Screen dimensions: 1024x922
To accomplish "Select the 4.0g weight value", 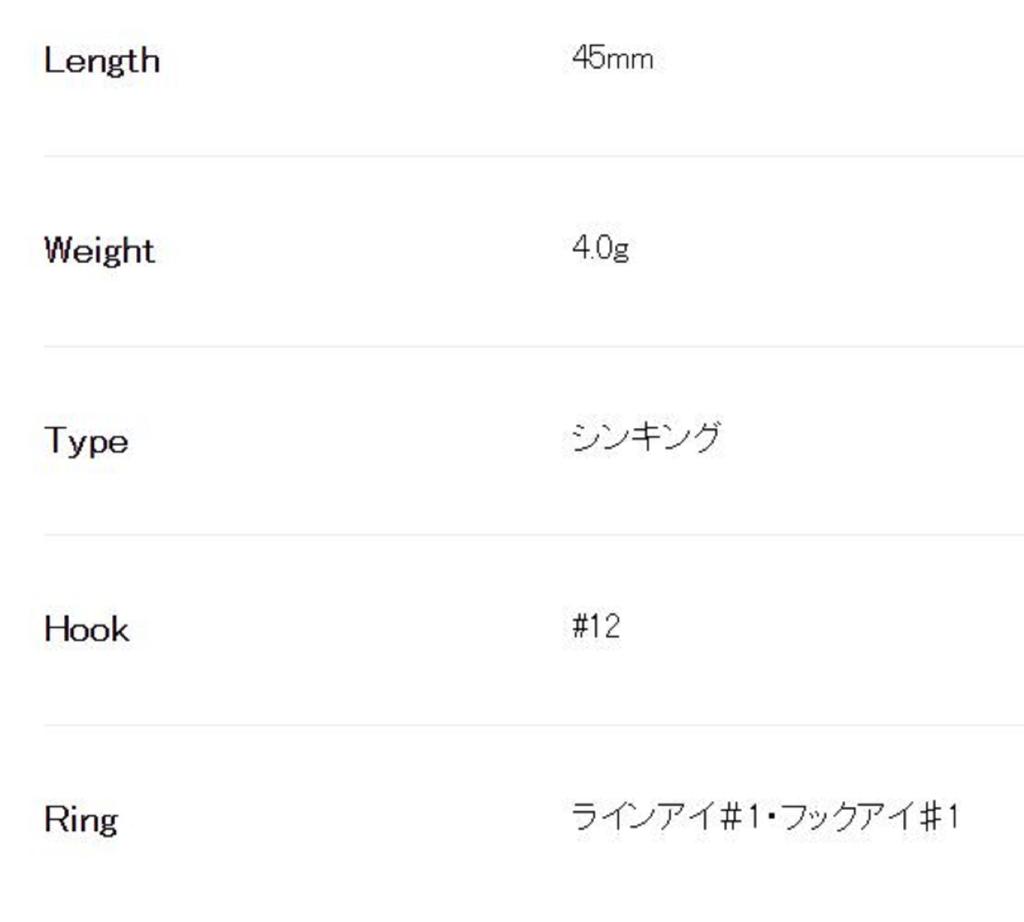I will point(600,248).
